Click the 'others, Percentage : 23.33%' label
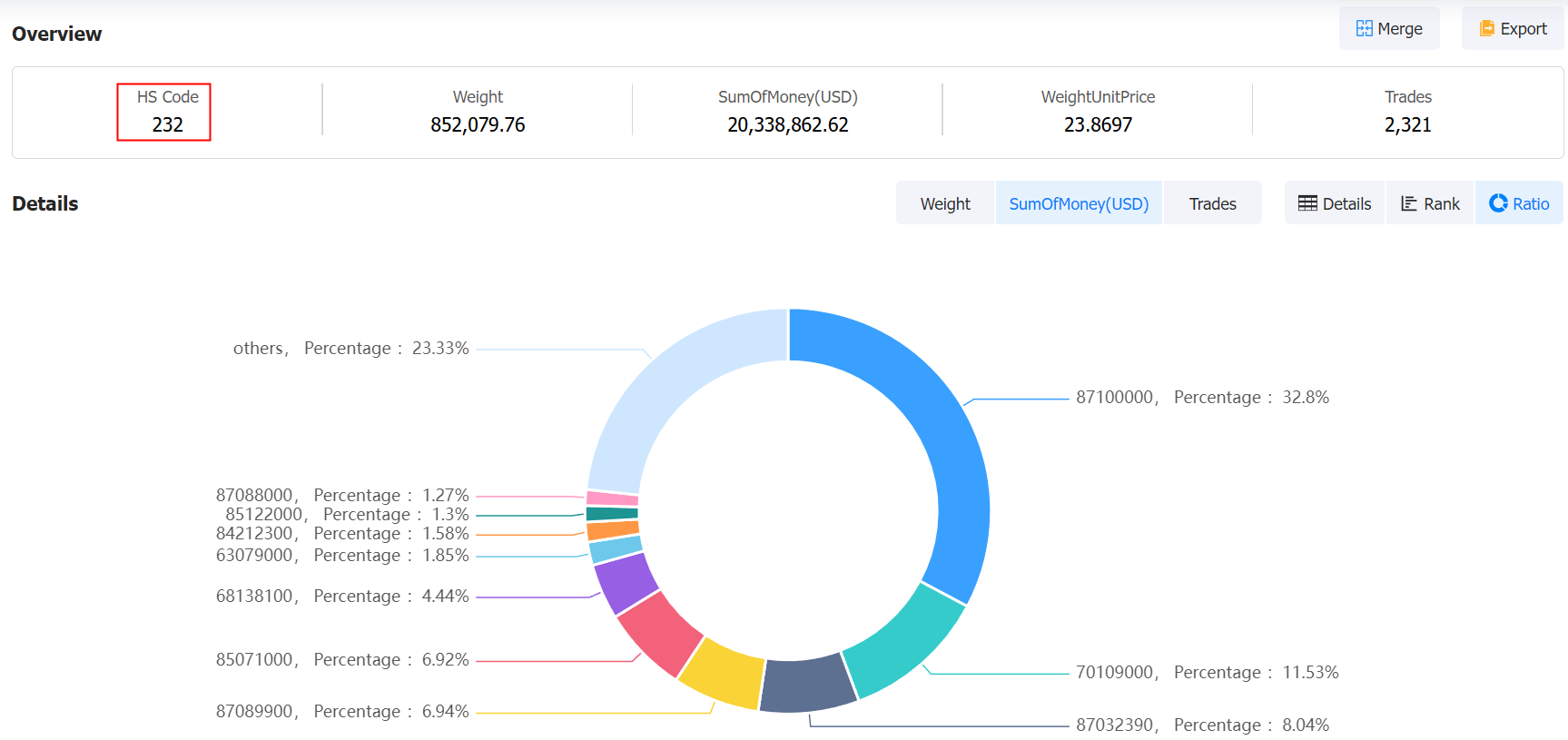This screenshot has height=740, width=1568. coord(351,348)
